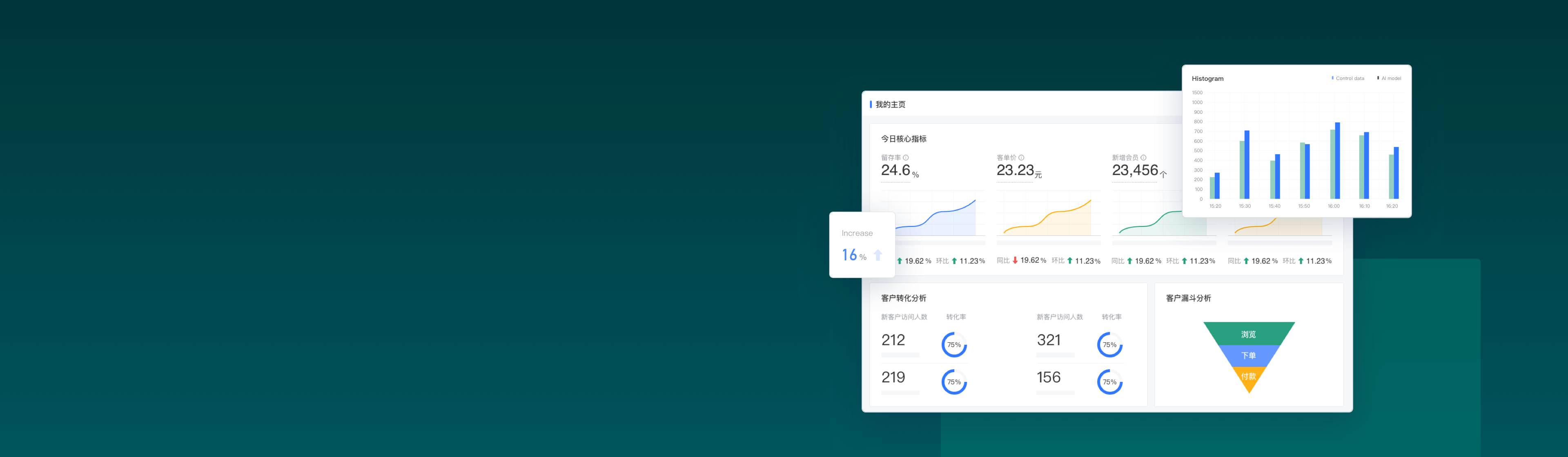Select the green 浏览 funnel stage
The width and height of the screenshot is (1568, 457).
(1249, 333)
